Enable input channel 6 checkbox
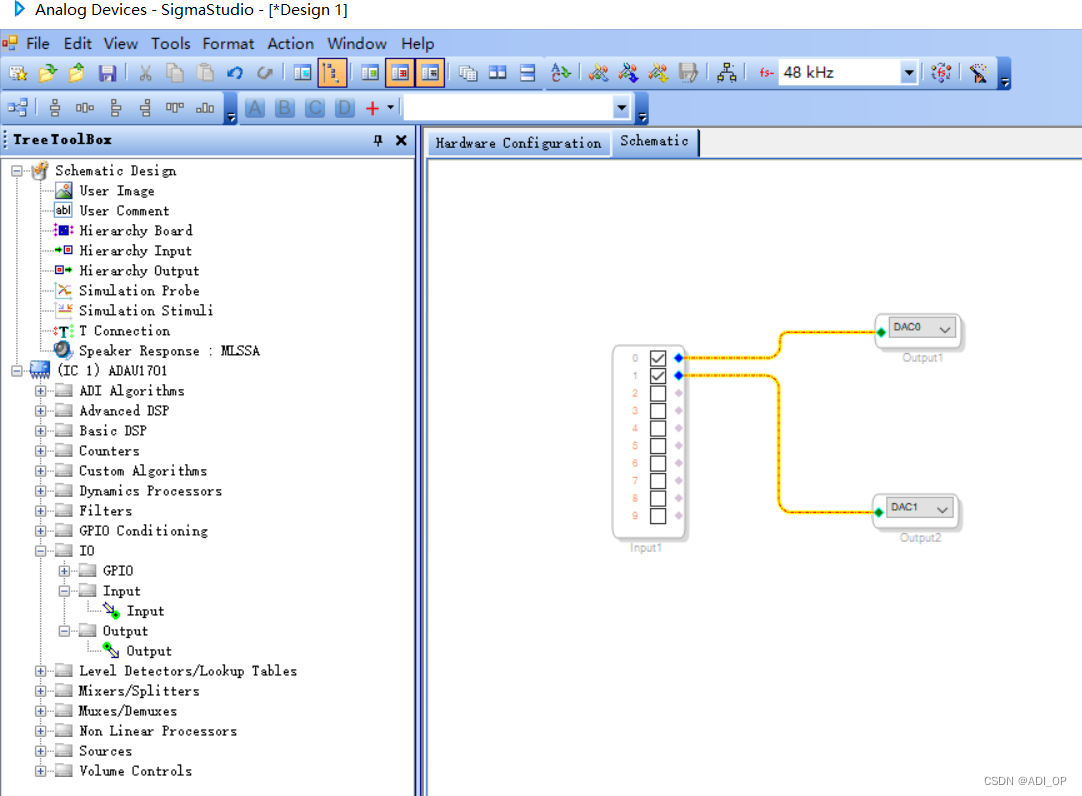The height and width of the screenshot is (796, 1082). pos(658,464)
